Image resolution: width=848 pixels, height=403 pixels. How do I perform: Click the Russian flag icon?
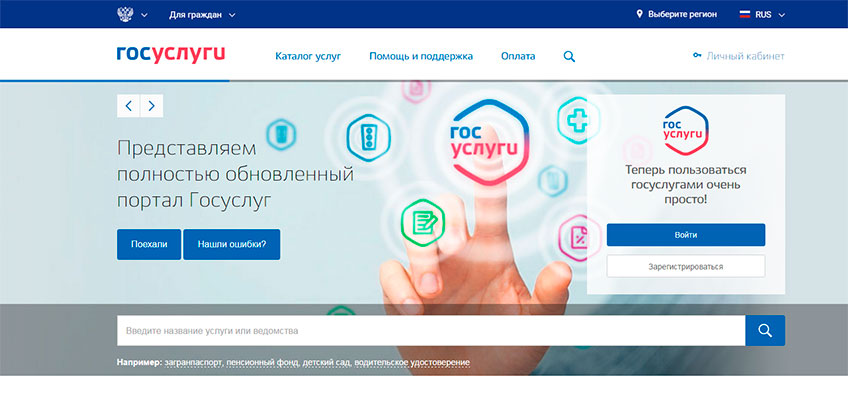click(x=745, y=15)
